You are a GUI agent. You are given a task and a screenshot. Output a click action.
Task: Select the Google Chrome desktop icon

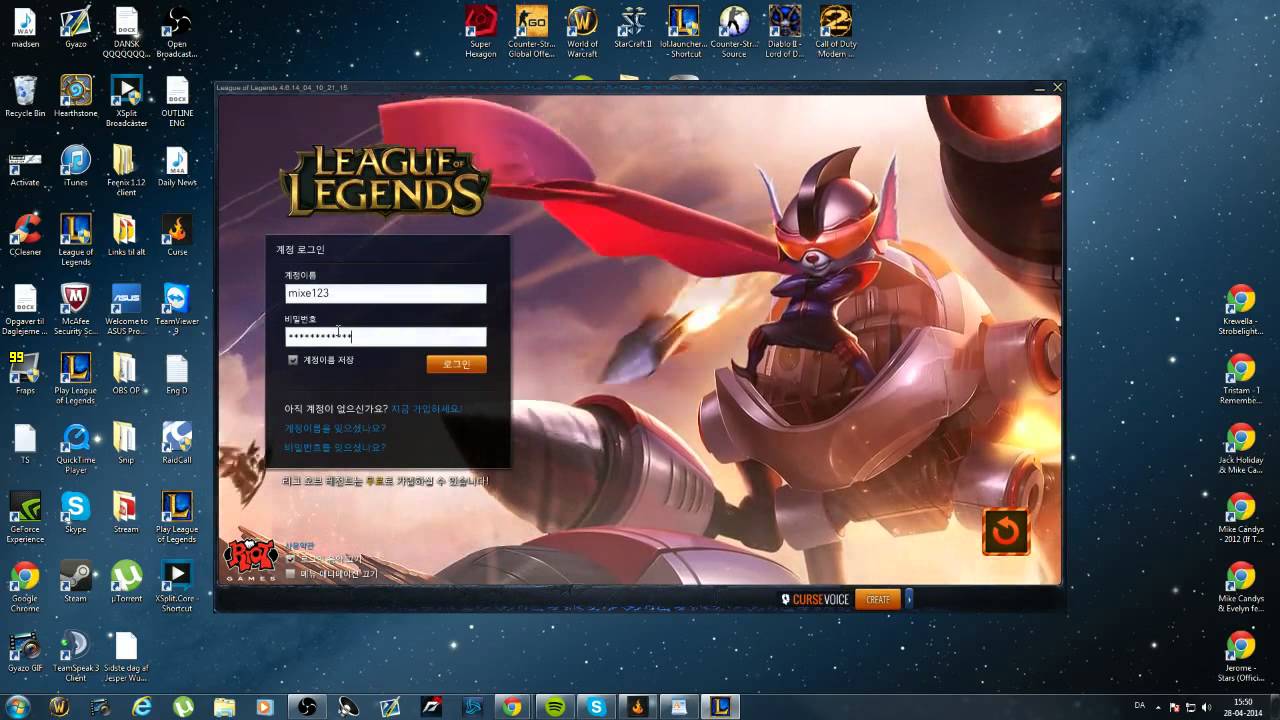25,586
